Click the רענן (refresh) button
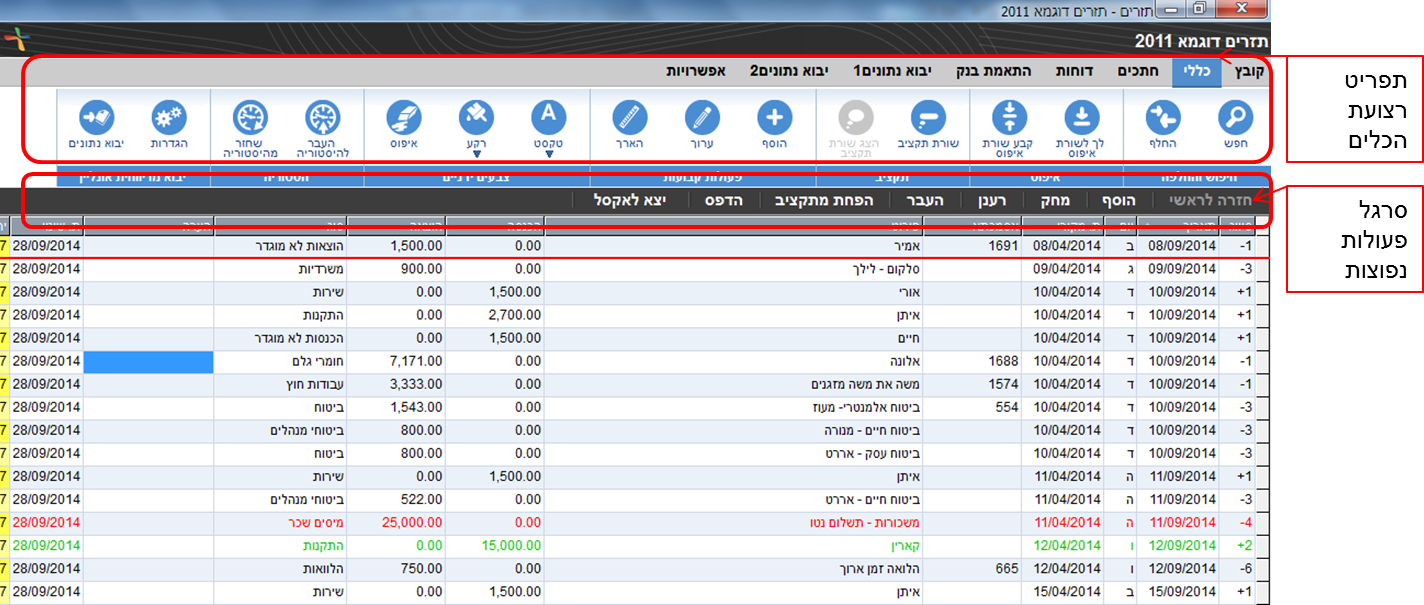Screen dimensions: 1424x605 coord(993,200)
